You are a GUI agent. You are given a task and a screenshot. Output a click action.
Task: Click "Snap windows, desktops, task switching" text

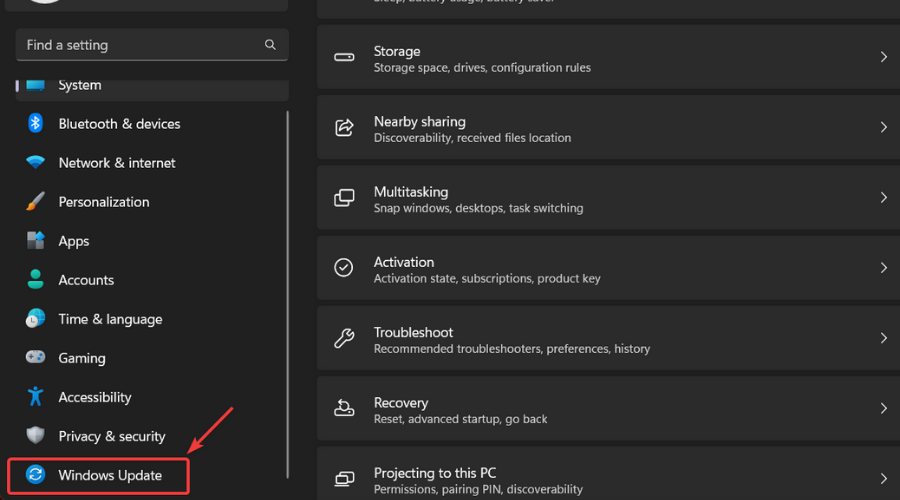coord(479,208)
